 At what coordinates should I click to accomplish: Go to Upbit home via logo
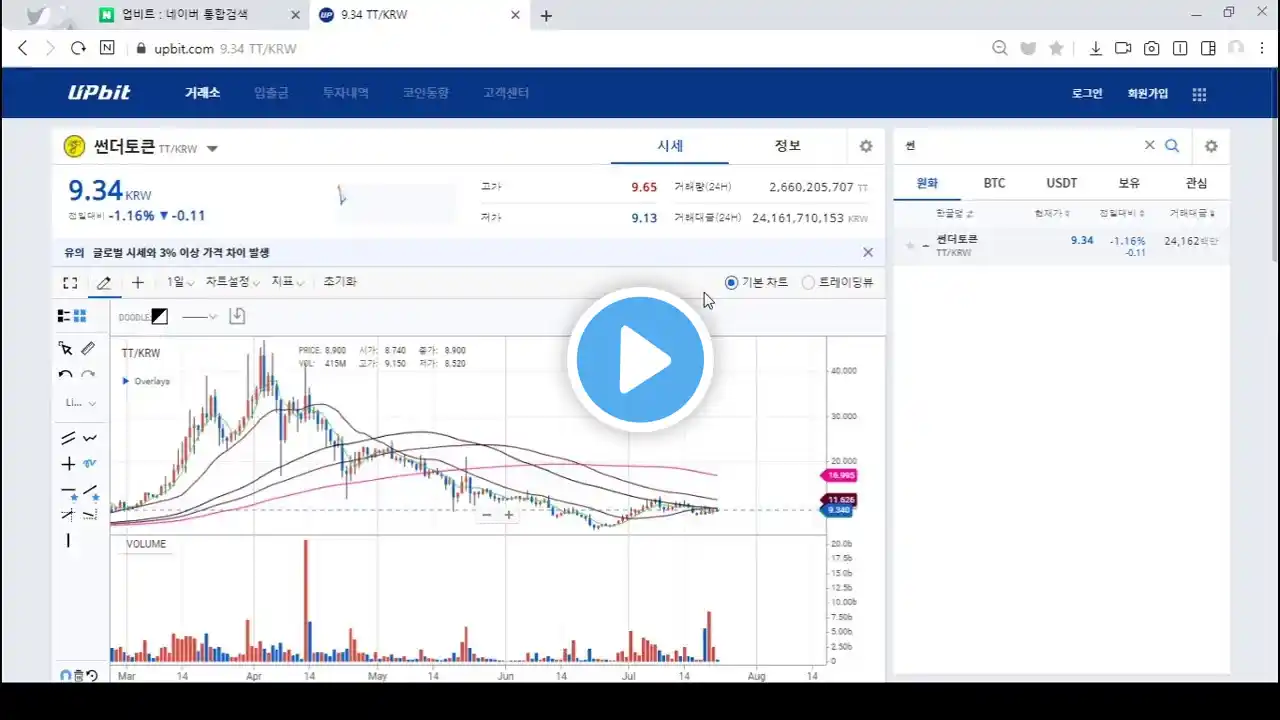point(99,93)
